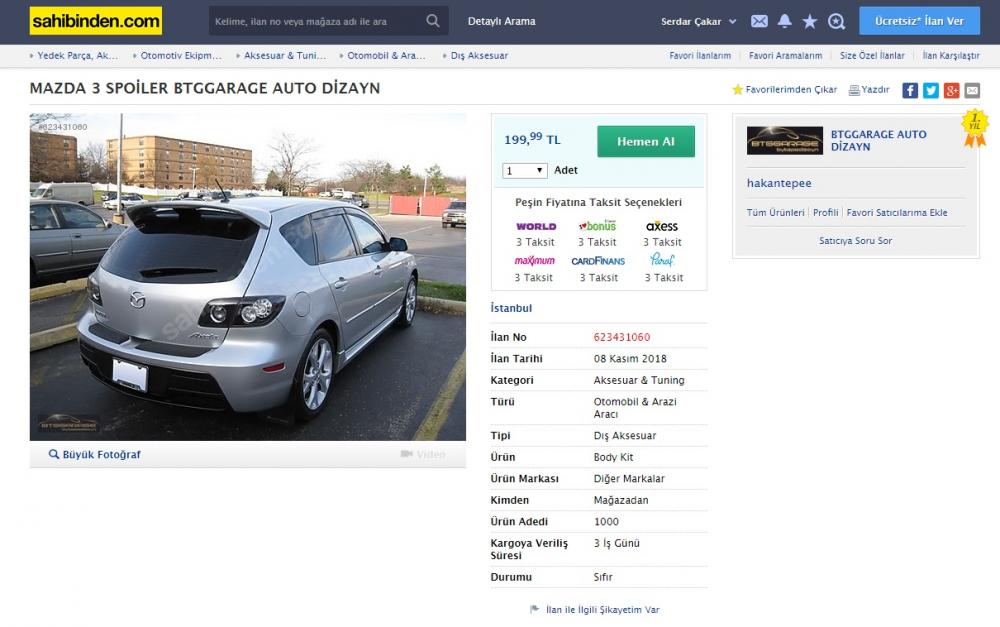Click the Video camera icon
Viewport: 1000px width, 627px height.
coord(406,454)
